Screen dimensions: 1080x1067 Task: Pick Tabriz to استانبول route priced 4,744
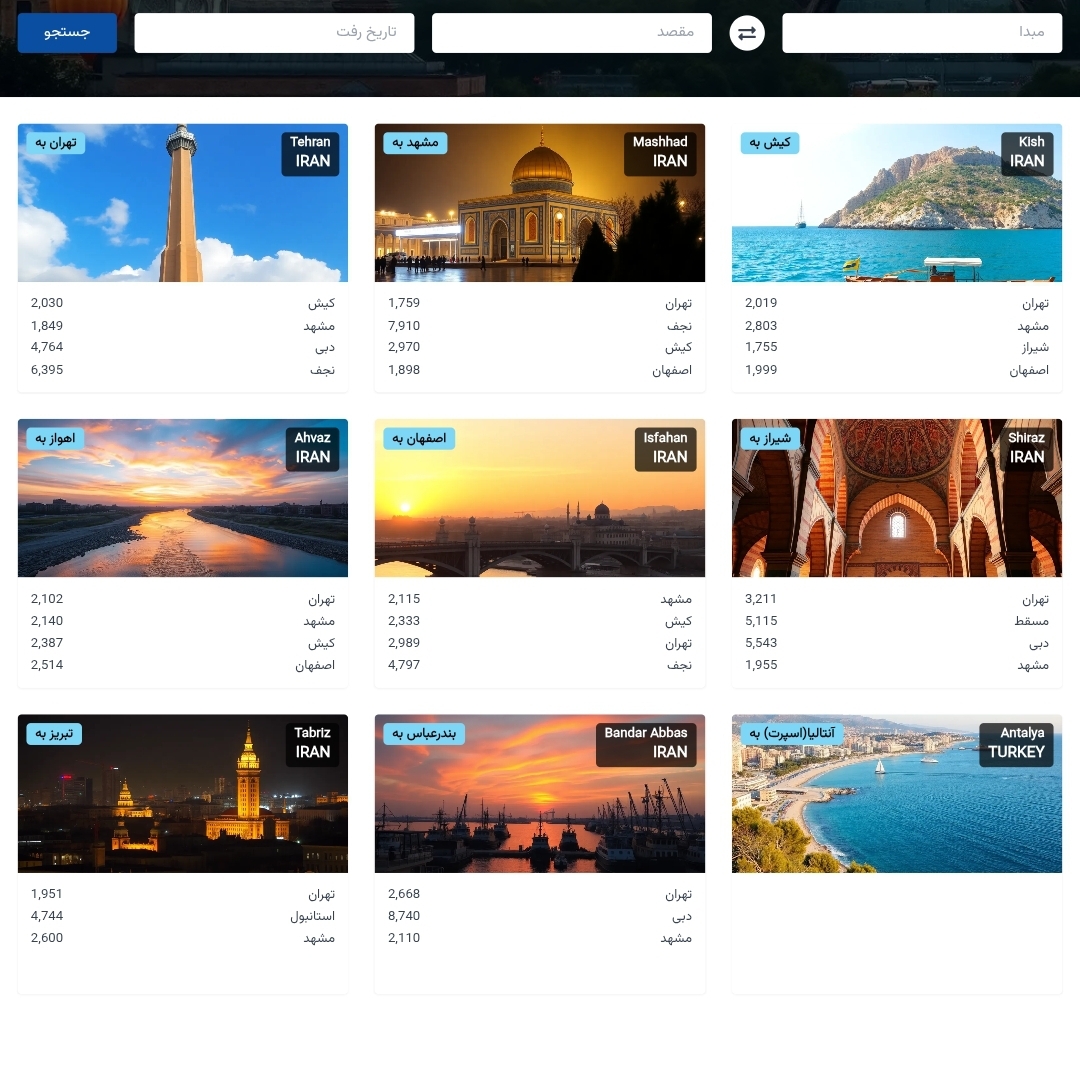point(183,916)
